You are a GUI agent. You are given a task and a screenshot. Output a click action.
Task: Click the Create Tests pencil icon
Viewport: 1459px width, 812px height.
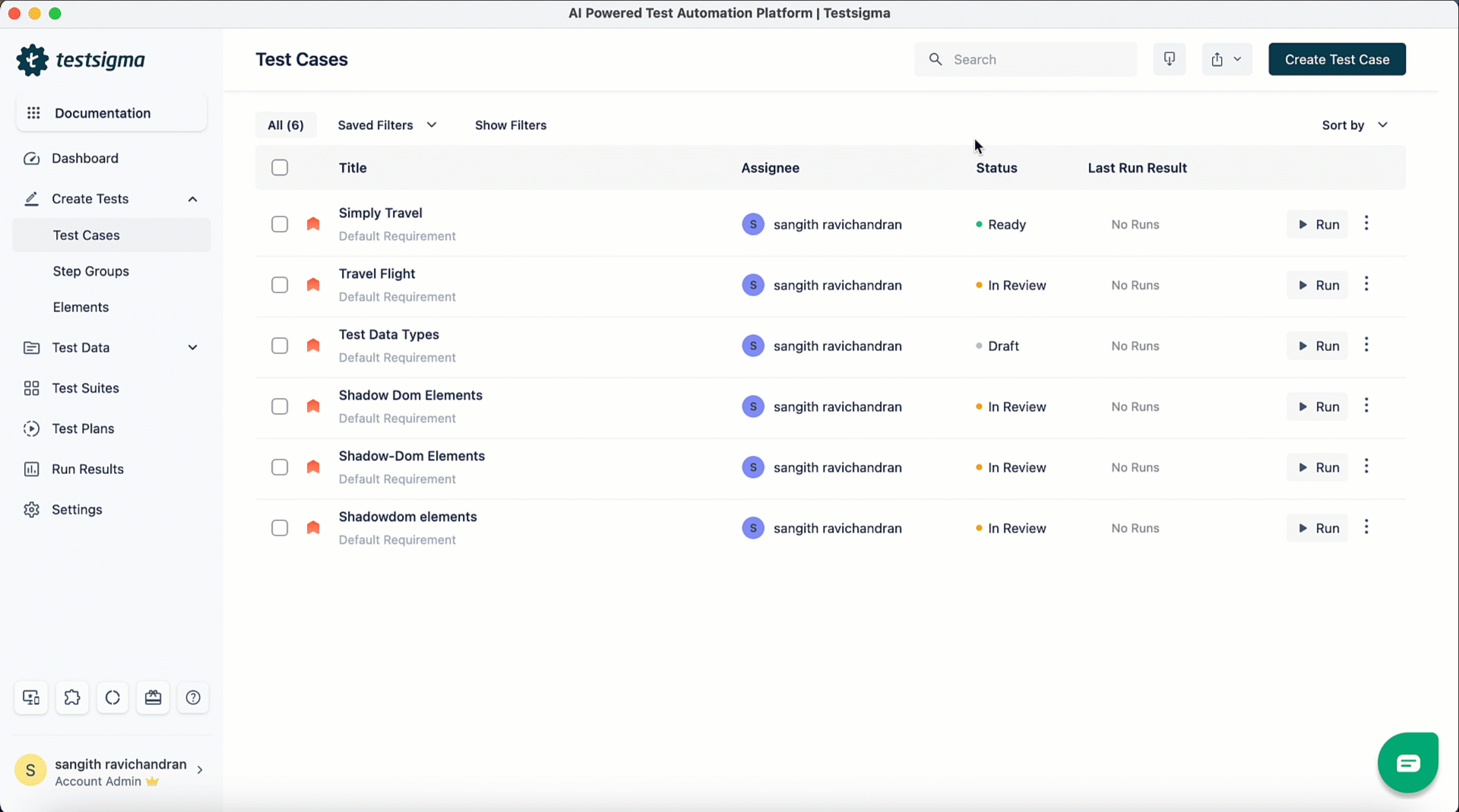point(31,199)
